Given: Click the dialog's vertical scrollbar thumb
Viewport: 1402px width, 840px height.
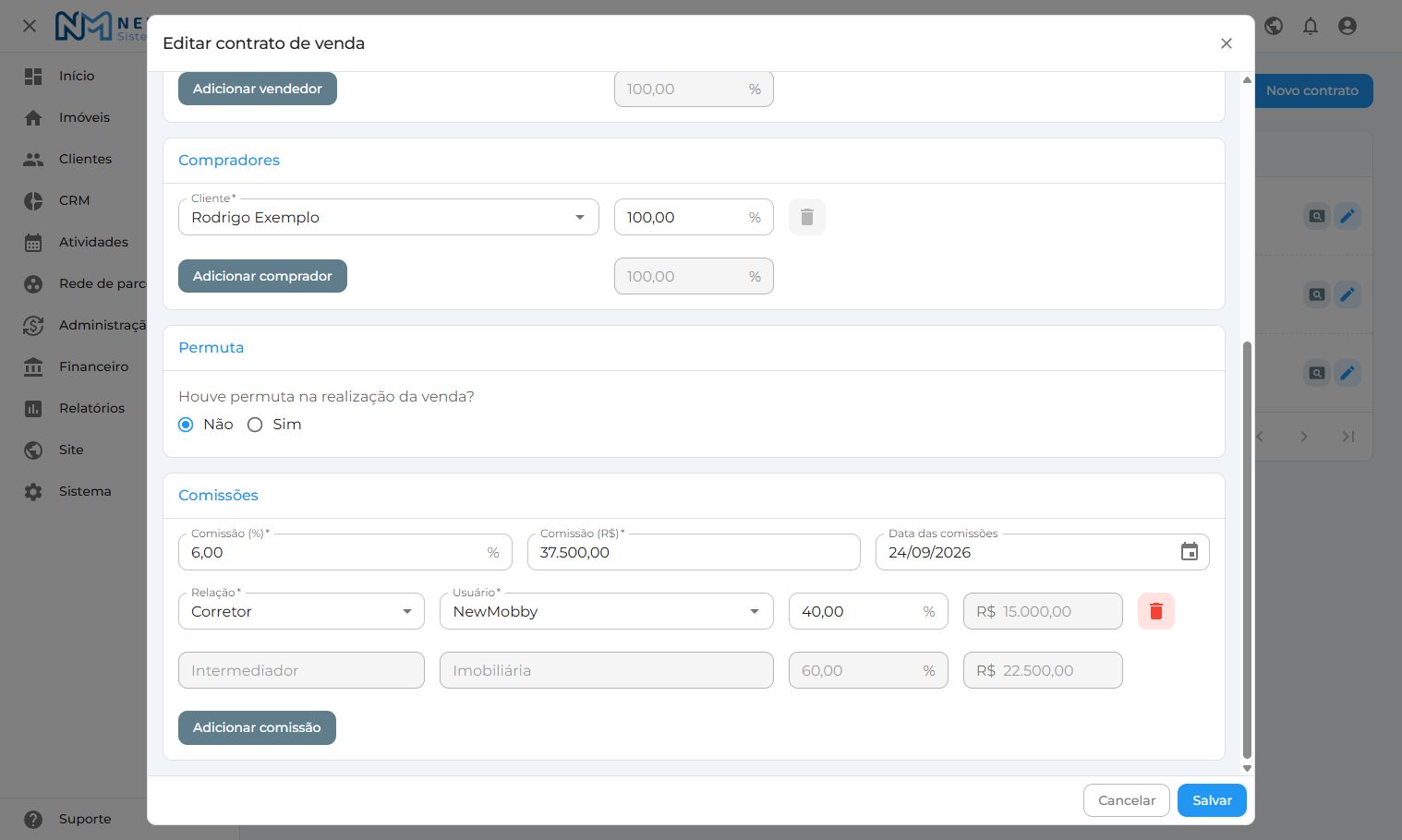Looking at the screenshot, I should point(1247,550).
